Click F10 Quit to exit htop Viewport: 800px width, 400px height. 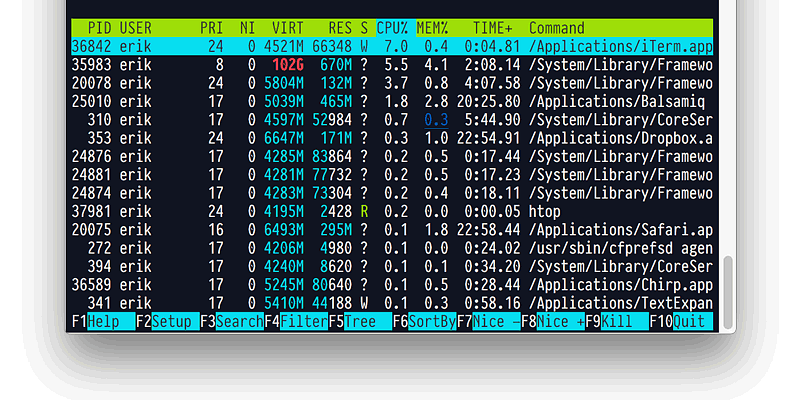coord(690,322)
